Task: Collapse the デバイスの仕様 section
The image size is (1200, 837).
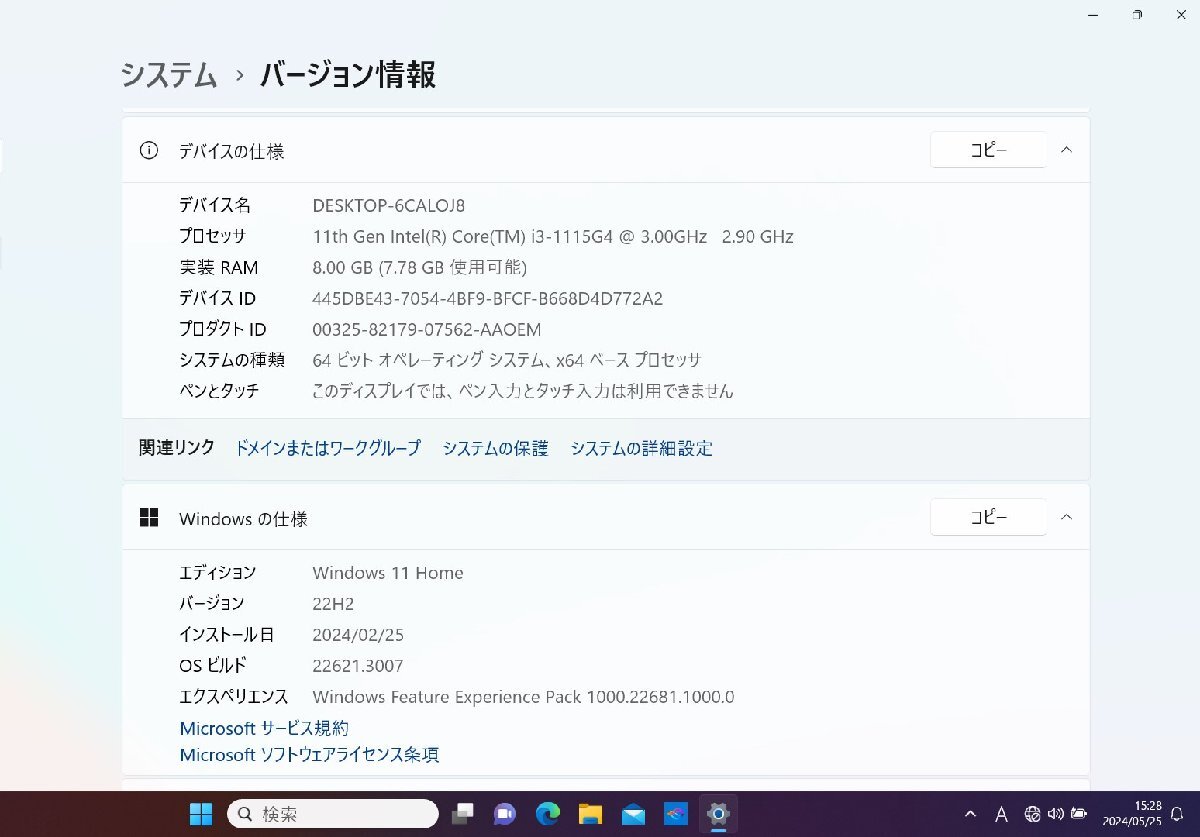Action: point(1066,150)
